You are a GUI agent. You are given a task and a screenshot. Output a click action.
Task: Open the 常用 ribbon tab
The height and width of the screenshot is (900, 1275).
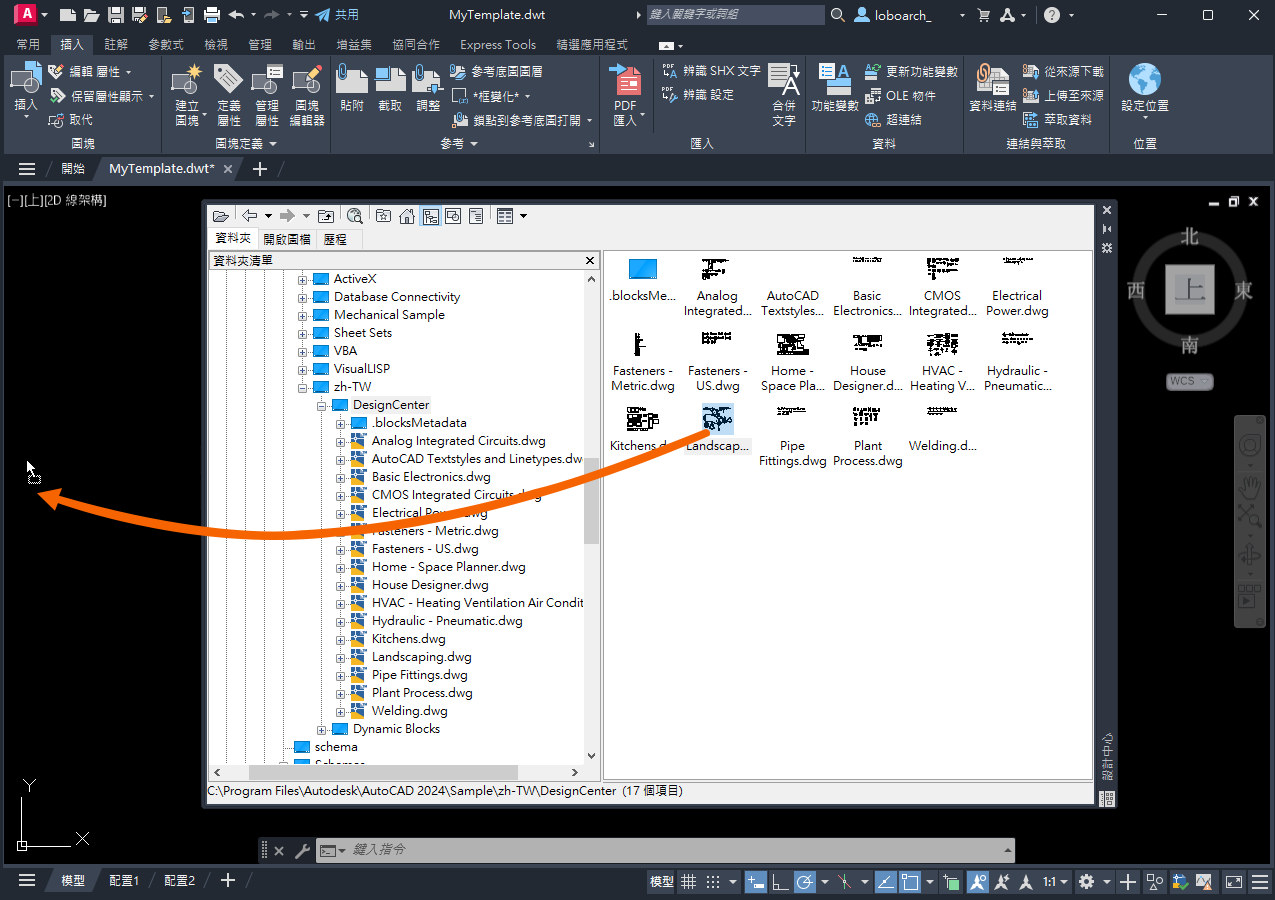28,45
